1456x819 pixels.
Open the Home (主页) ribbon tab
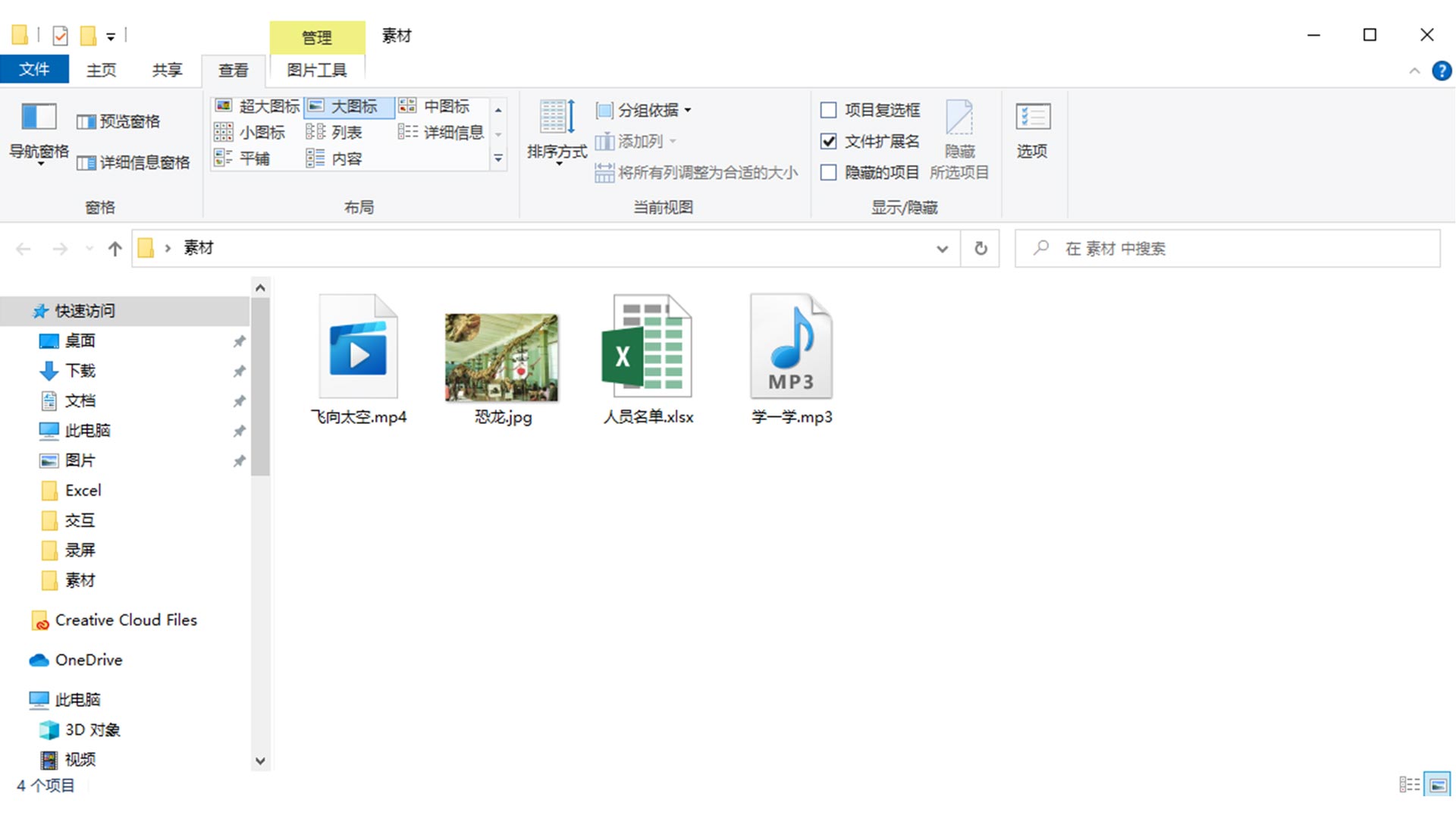pyautogui.click(x=101, y=71)
